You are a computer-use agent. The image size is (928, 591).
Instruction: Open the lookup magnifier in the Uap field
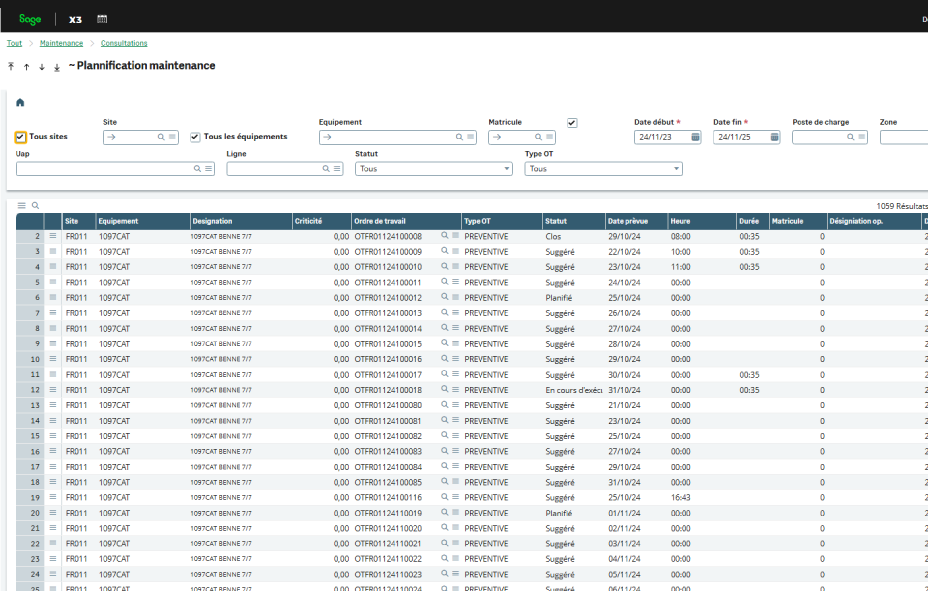tap(197, 168)
